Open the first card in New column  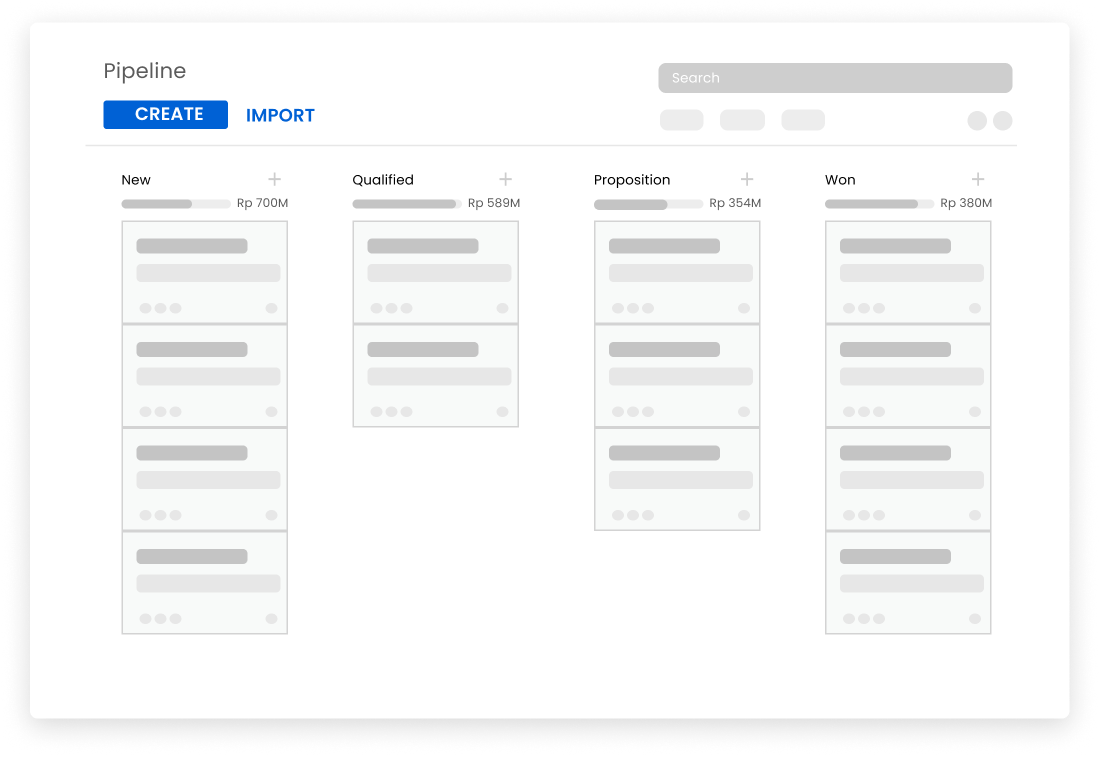205,272
